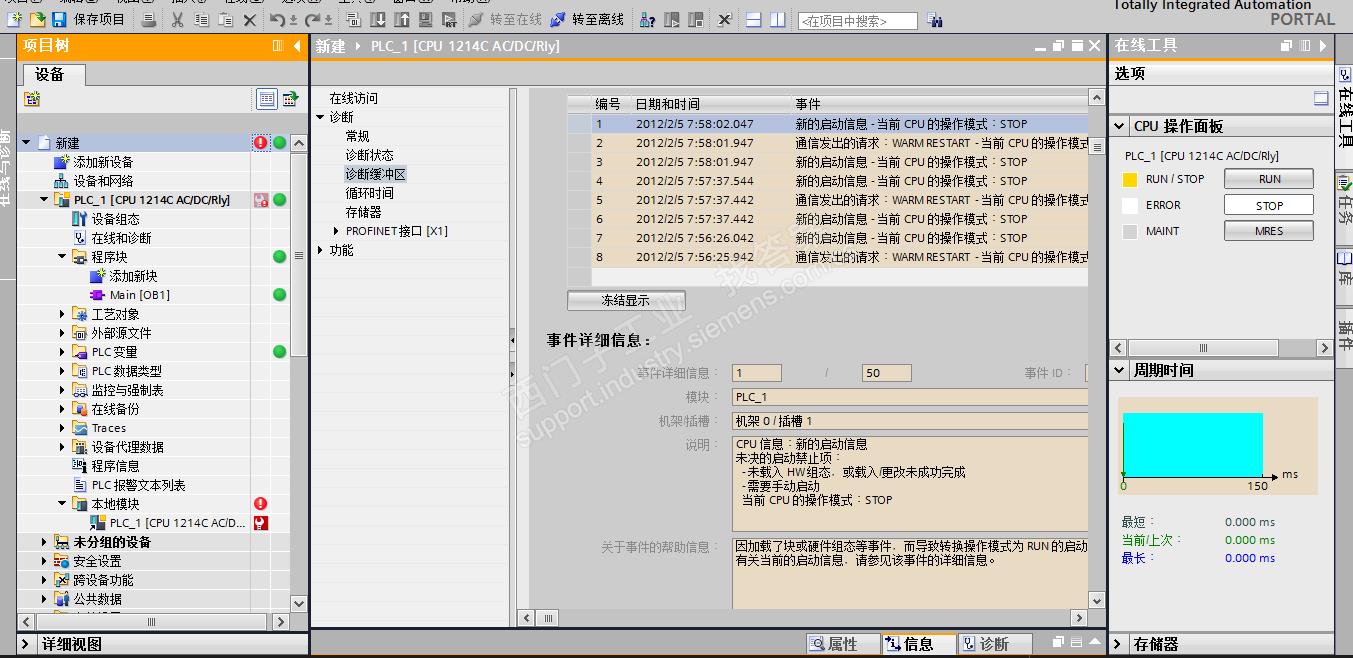Switch to the 任务 side tab
Image resolution: width=1353 pixels, height=658 pixels.
pos(1344,209)
